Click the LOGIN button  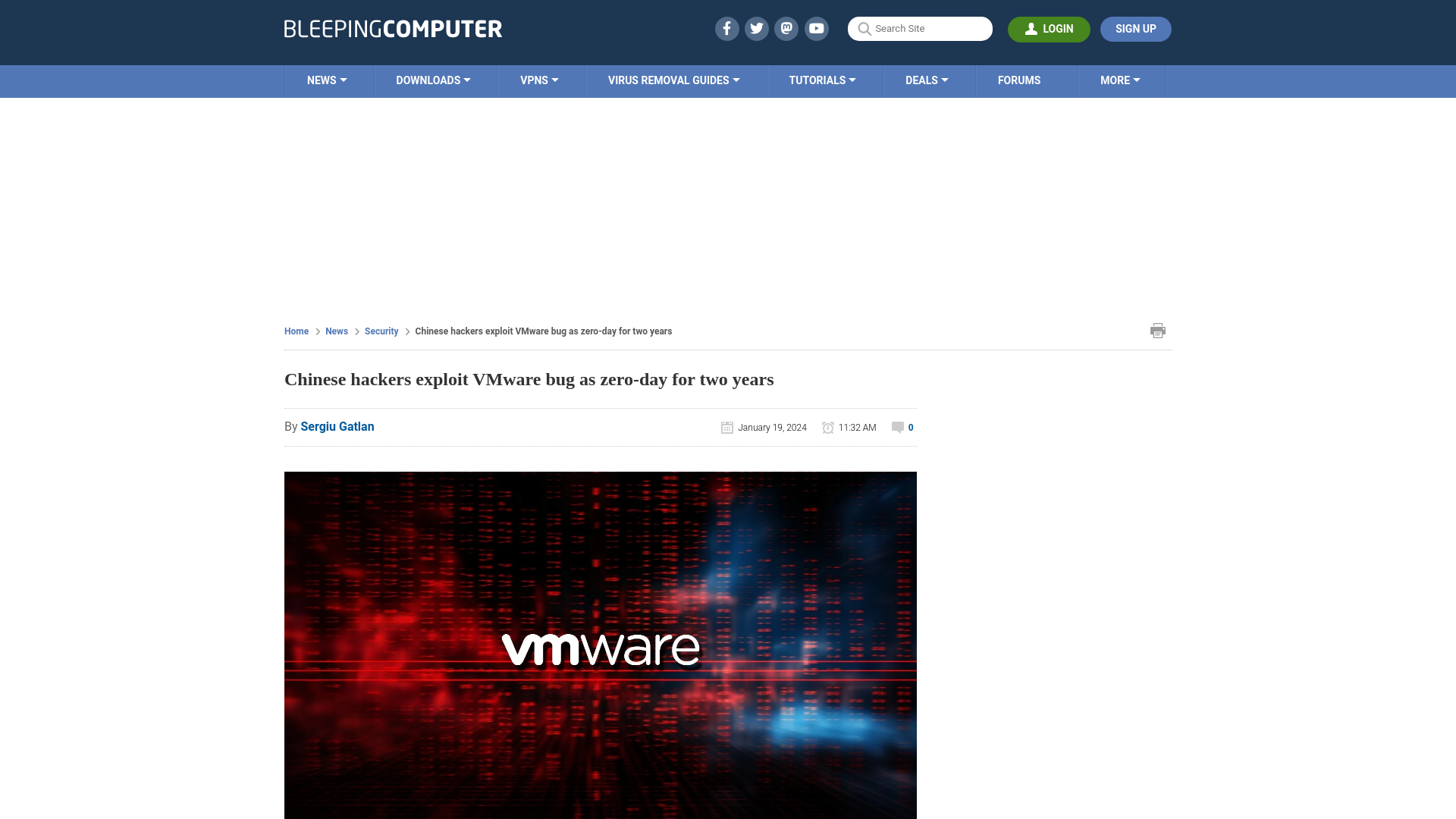[1049, 29]
